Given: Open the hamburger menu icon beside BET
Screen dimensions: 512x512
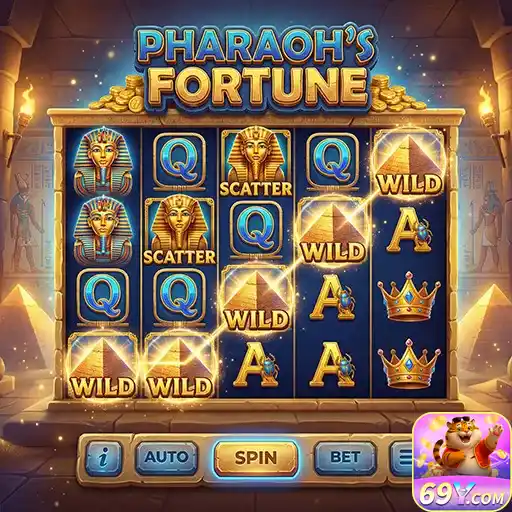Looking at the screenshot, I should tap(402, 458).
